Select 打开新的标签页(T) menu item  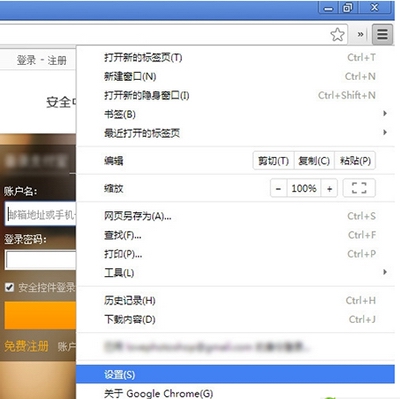[235, 58]
